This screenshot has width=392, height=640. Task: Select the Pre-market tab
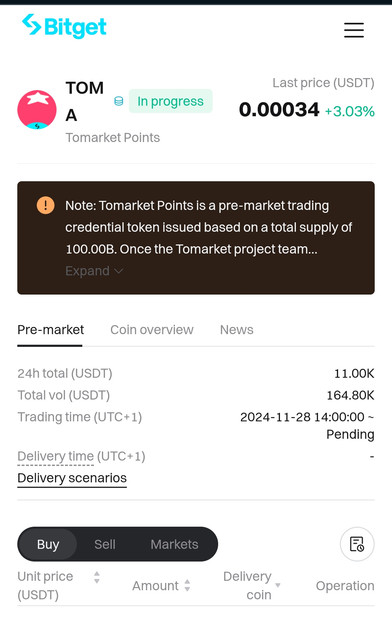coord(50,330)
